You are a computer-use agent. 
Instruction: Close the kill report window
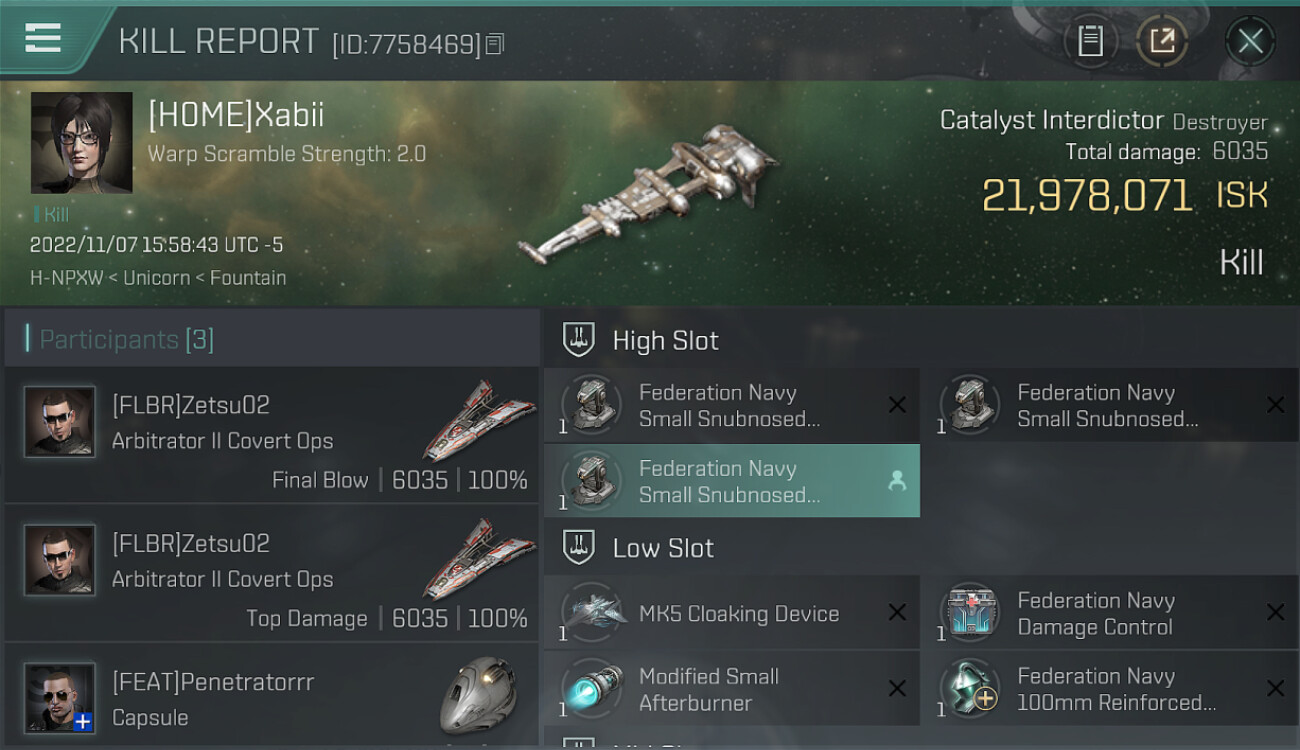1250,41
